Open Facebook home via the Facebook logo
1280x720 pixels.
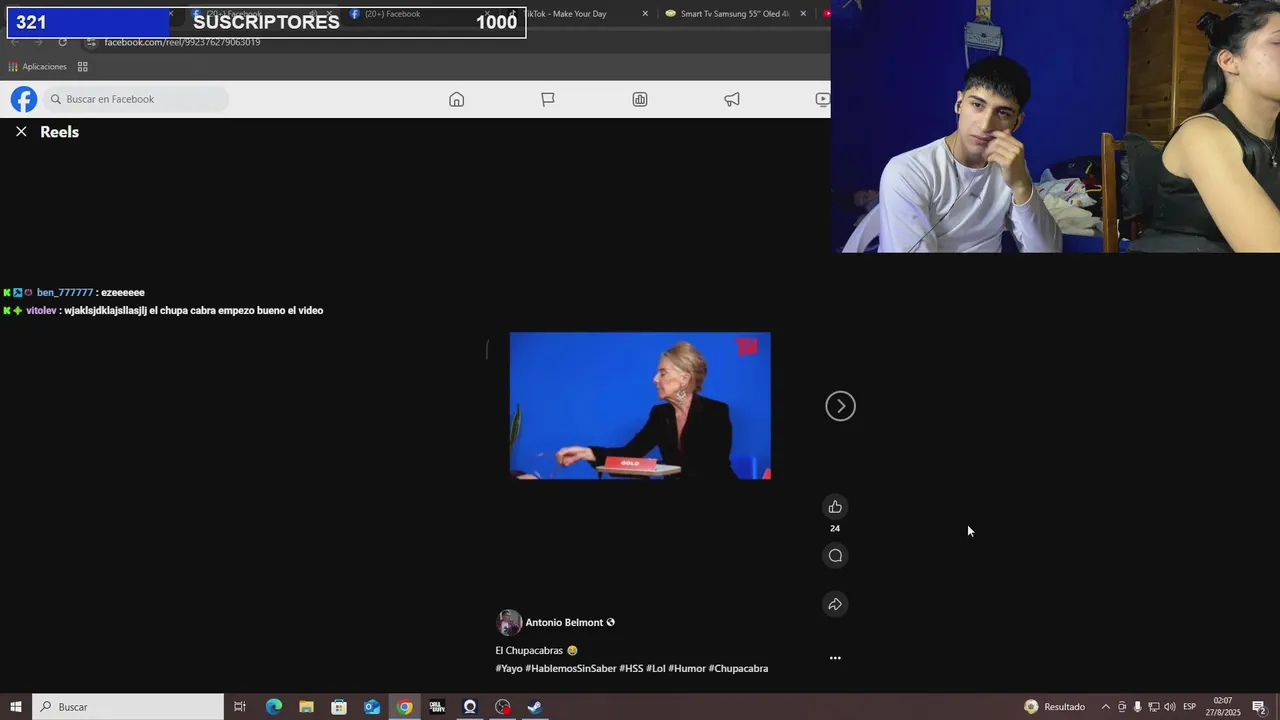(24, 99)
